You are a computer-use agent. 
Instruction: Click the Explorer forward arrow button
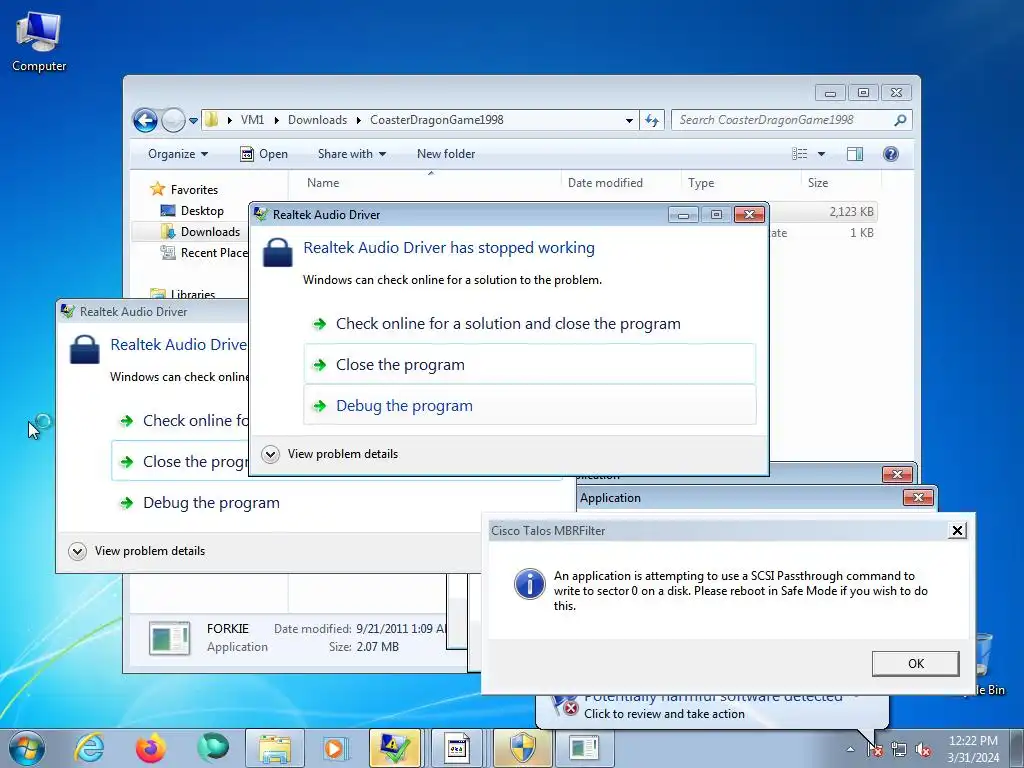173,120
